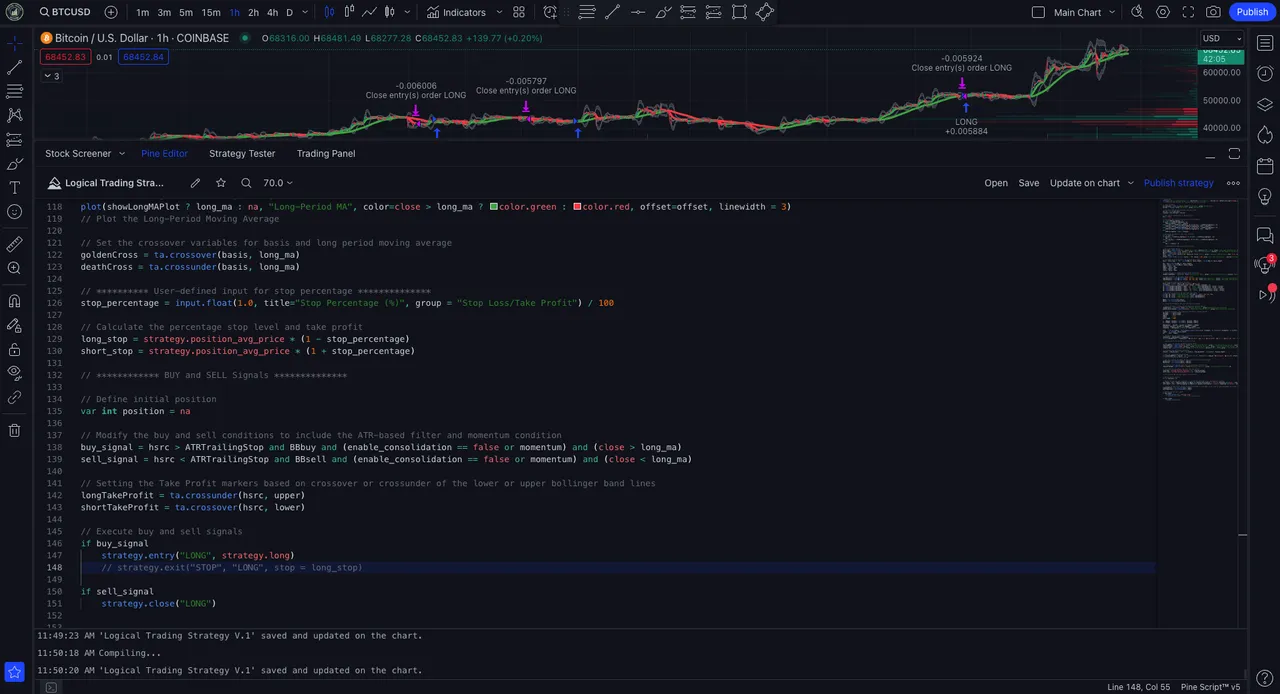
Task: Expand the 70.0 version dropdown
Action: pyautogui.click(x=278, y=183)
